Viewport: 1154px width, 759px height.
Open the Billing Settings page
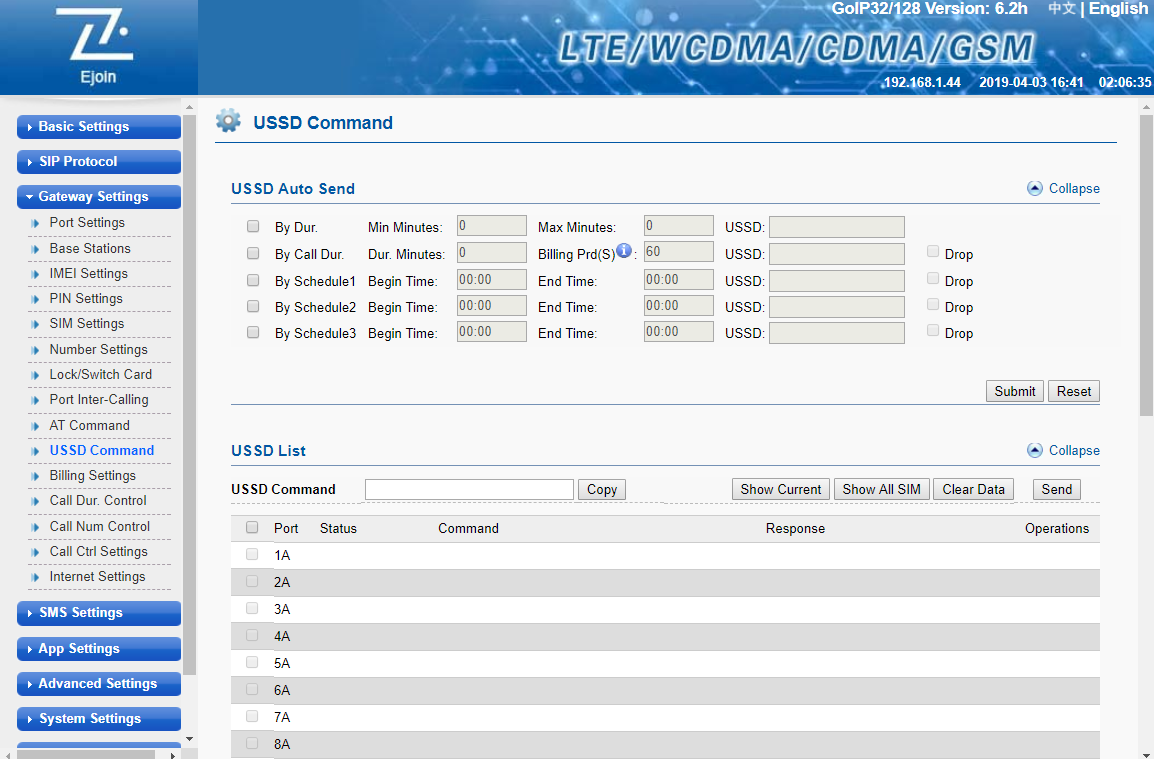coord(92,476)
